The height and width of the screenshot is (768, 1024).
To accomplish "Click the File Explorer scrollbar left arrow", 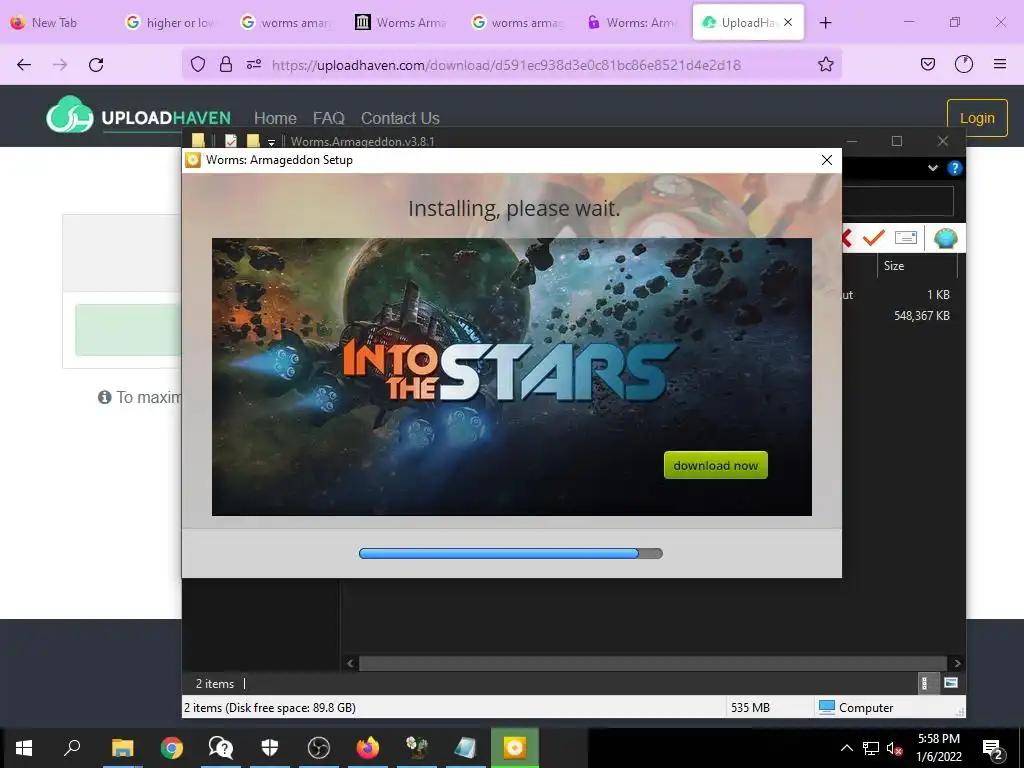I will (x=350, y=663).
